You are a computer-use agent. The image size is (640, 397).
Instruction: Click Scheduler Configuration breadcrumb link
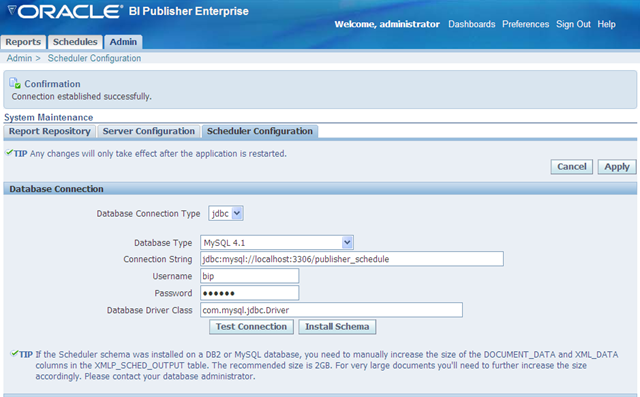point(94,58)
